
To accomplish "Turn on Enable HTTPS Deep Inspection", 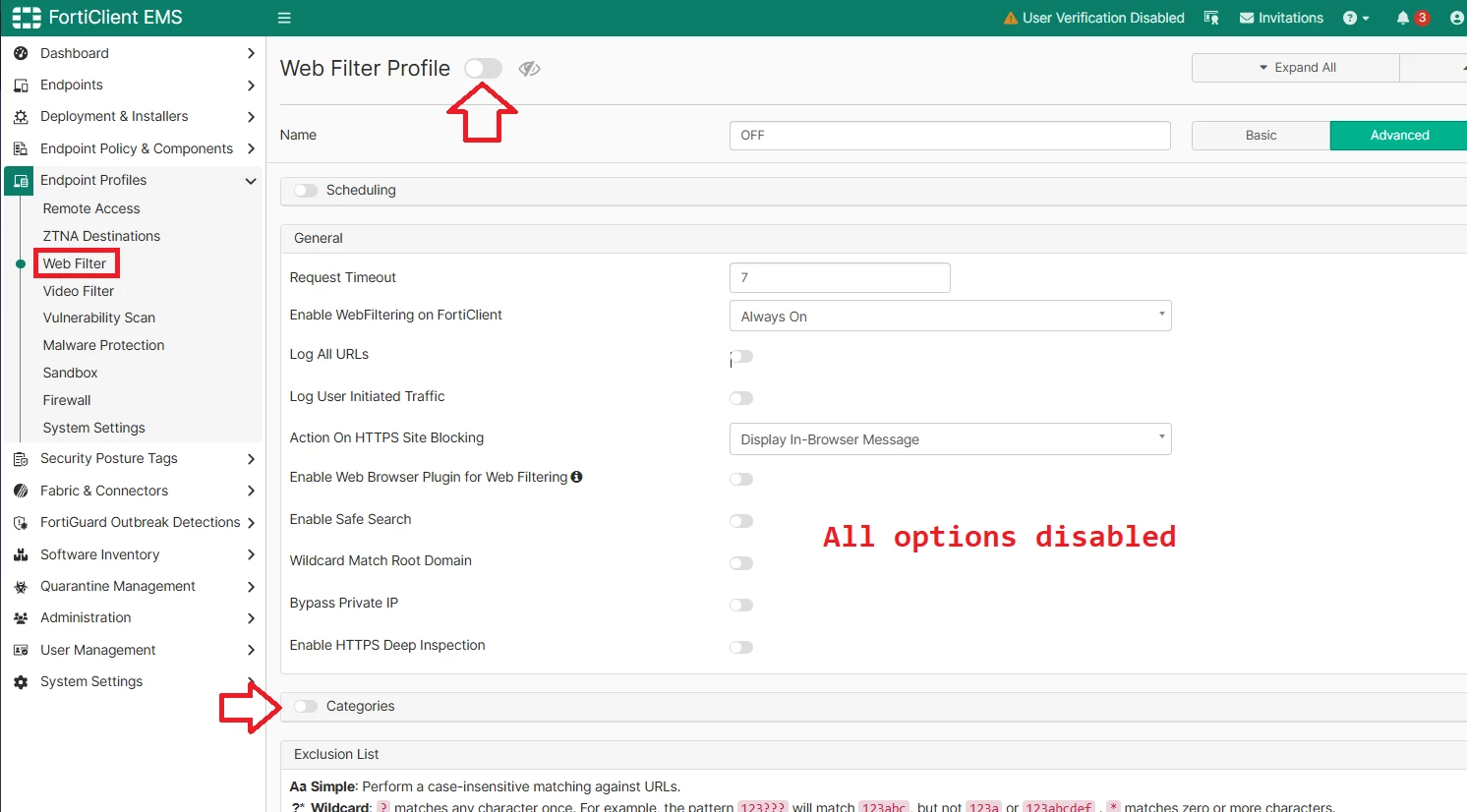I will (x=741, y=647).
